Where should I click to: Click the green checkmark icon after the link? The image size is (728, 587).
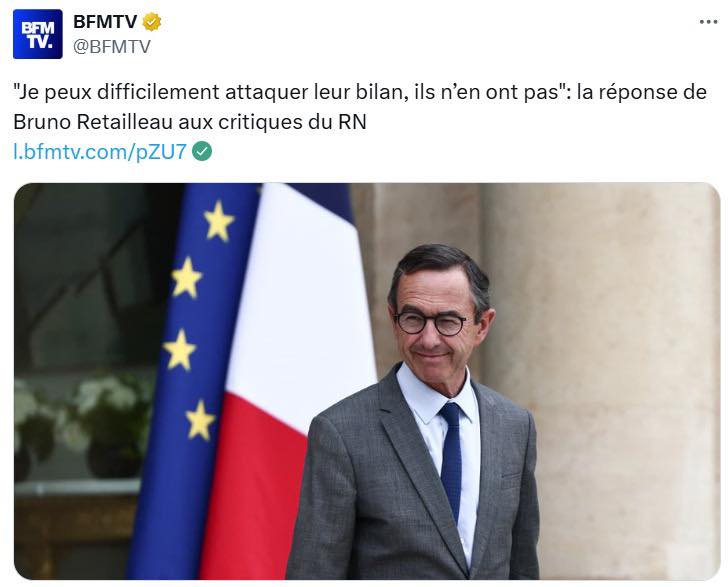[202, 151]
